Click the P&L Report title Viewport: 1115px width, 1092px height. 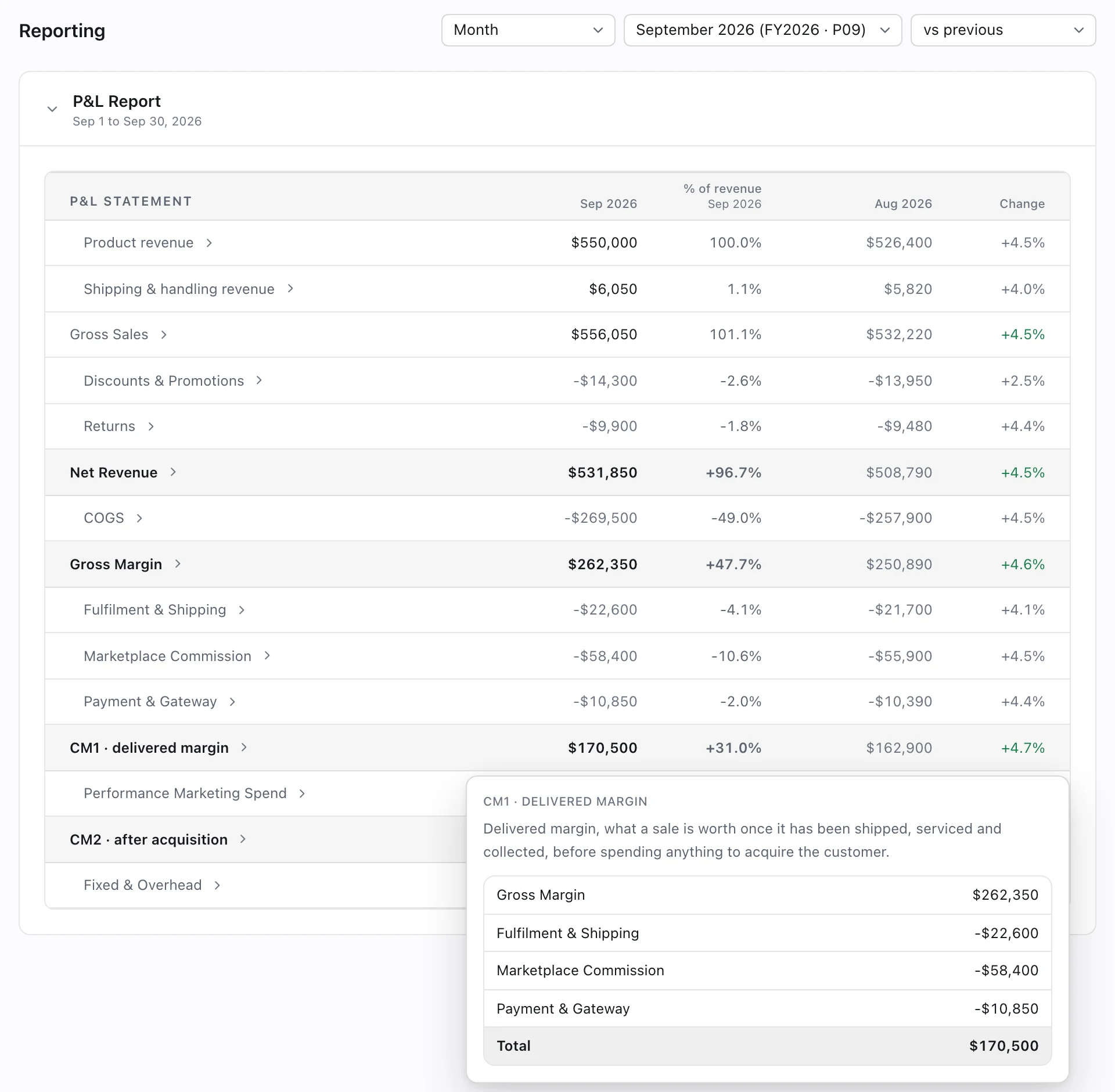[117, 102]
